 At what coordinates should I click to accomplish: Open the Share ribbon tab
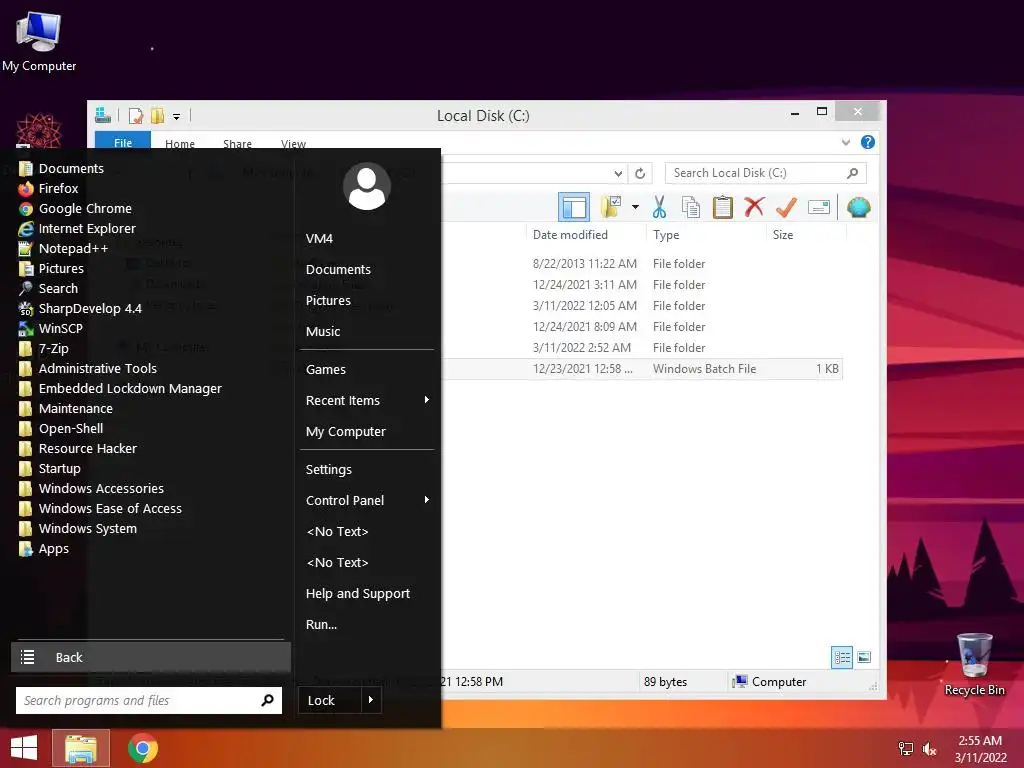(237, 144)
